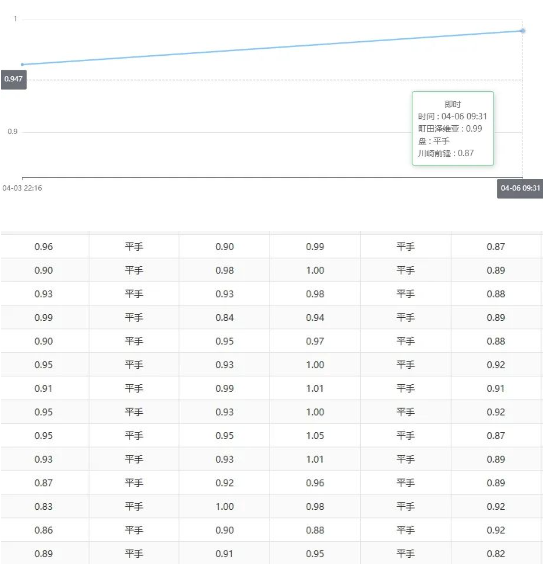
Task: Select the 0.83 value in the first column
Action: [44, 506]
